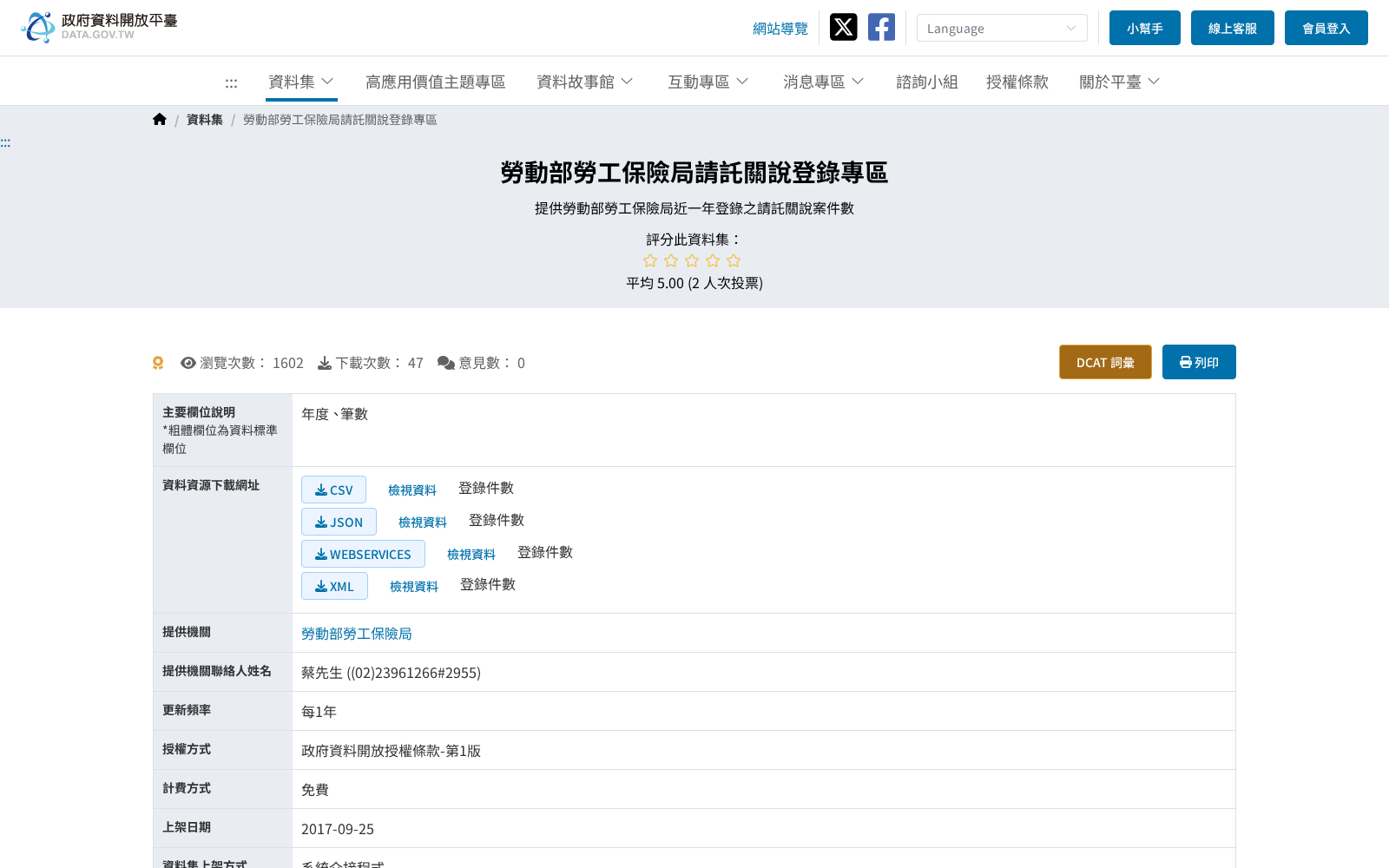This screenshot has height=868, width=1389.
Task: Click 資料集 in the breadcrumb
Action: pyautogui.click(x=205, y=120)
